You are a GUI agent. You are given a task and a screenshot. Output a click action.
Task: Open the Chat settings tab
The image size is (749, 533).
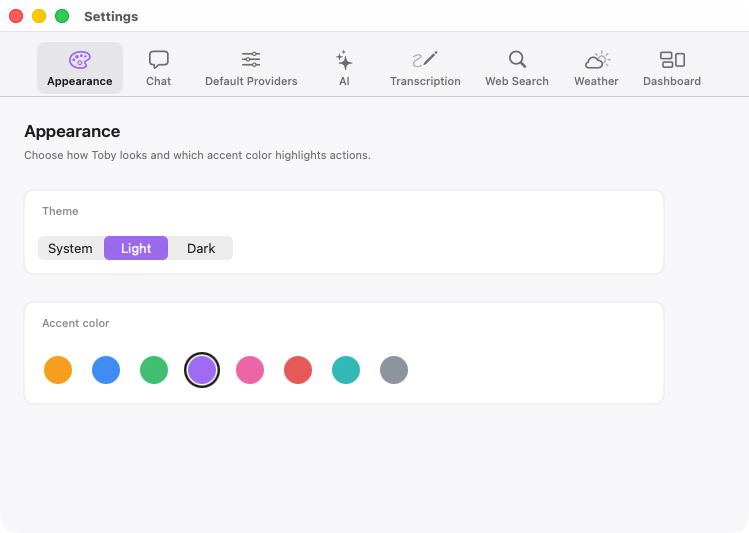[159, 68]
